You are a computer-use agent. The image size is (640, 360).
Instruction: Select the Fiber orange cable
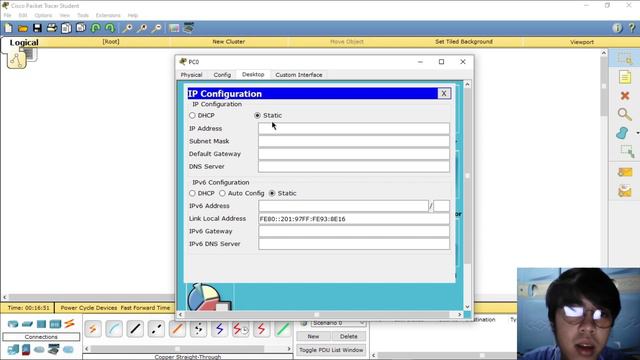coord(177,329)
